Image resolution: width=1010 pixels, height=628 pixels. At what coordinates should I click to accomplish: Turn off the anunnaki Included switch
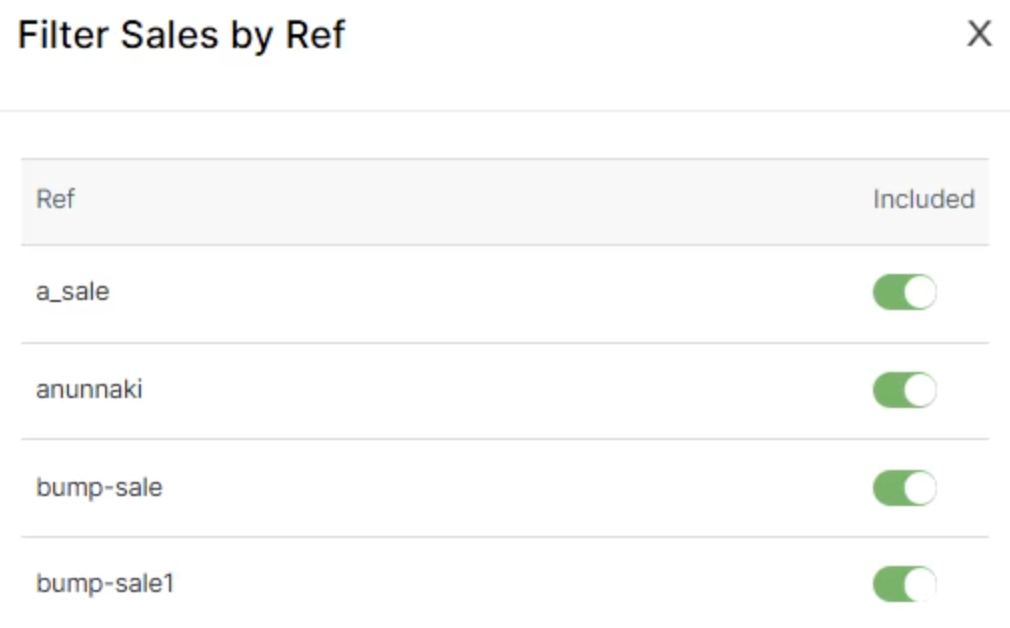[x=904, y=390]
